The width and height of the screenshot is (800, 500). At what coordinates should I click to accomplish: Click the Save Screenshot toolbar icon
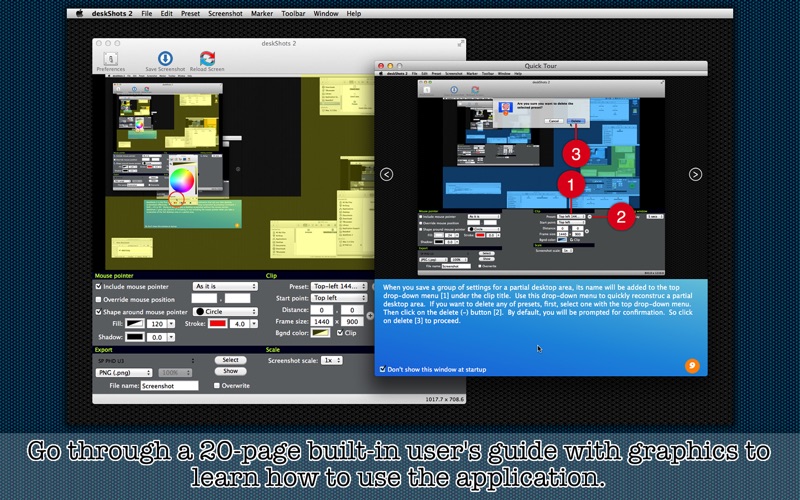point(165,61)
